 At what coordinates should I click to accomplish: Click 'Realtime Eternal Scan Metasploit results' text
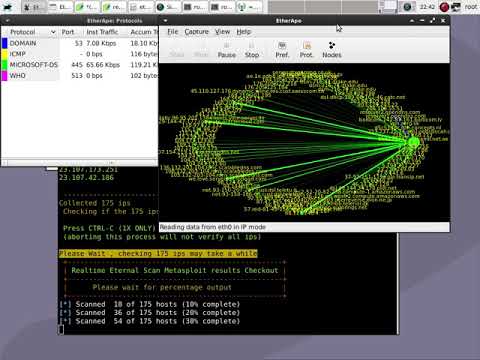pyautogui.click(x=175, y=270)
